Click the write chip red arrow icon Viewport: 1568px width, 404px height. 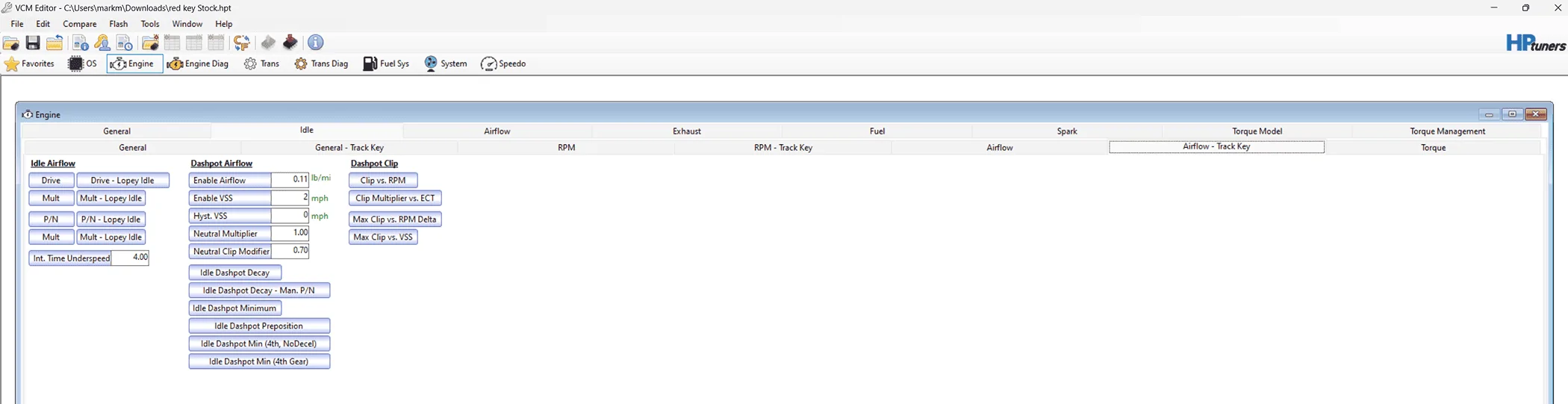click(290, 43)
